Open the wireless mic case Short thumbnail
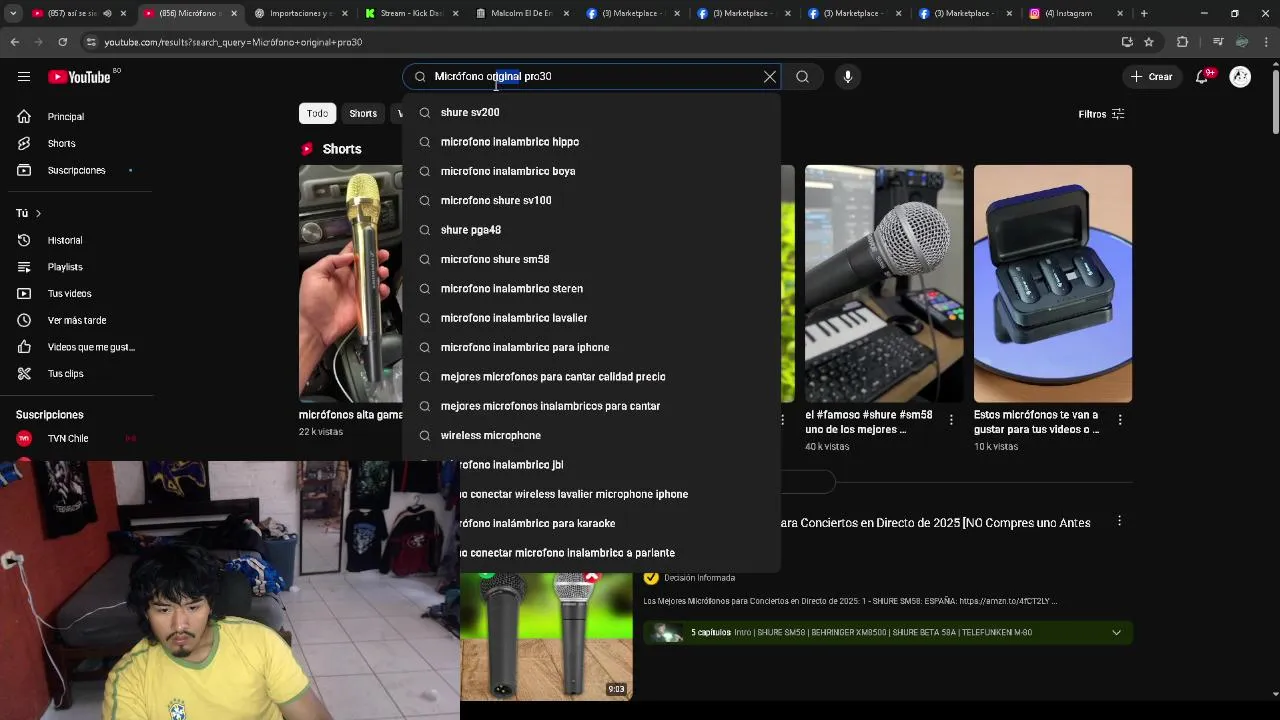The width and height of the screenshot is (1280, 720). [x=1053, y=284]
